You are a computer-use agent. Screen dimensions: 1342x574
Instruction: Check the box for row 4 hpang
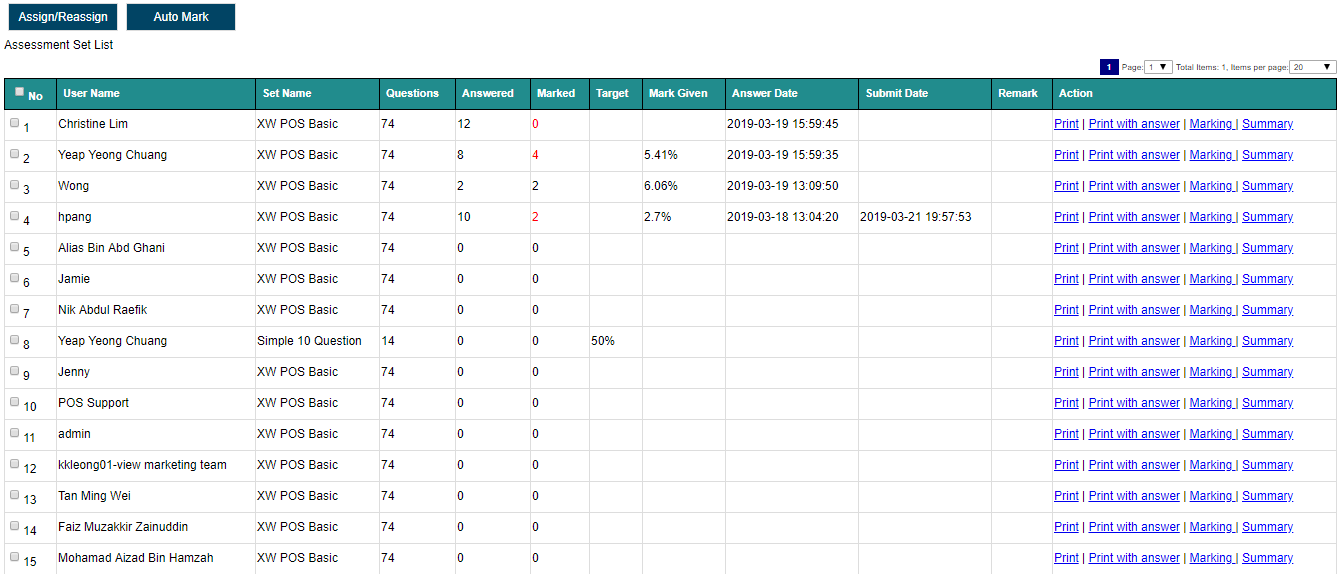(x=15, y=216)
